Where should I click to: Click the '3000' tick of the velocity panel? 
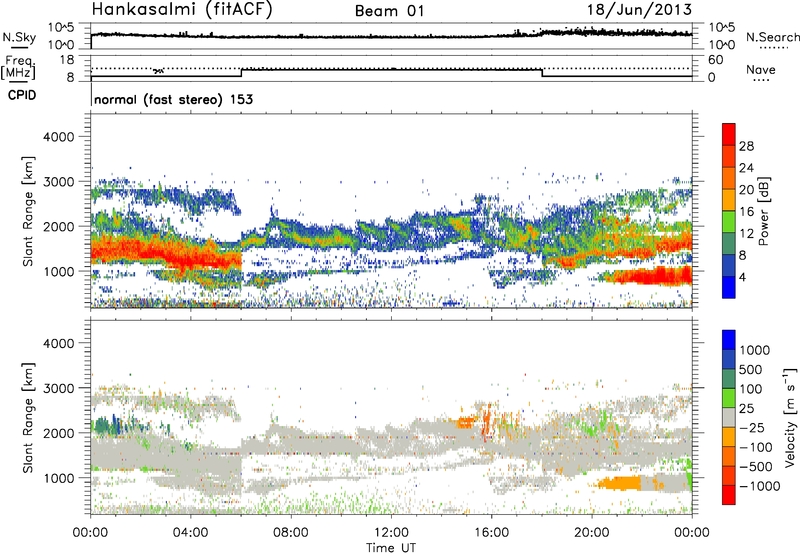pyautogui.click(x=59, y=388)
